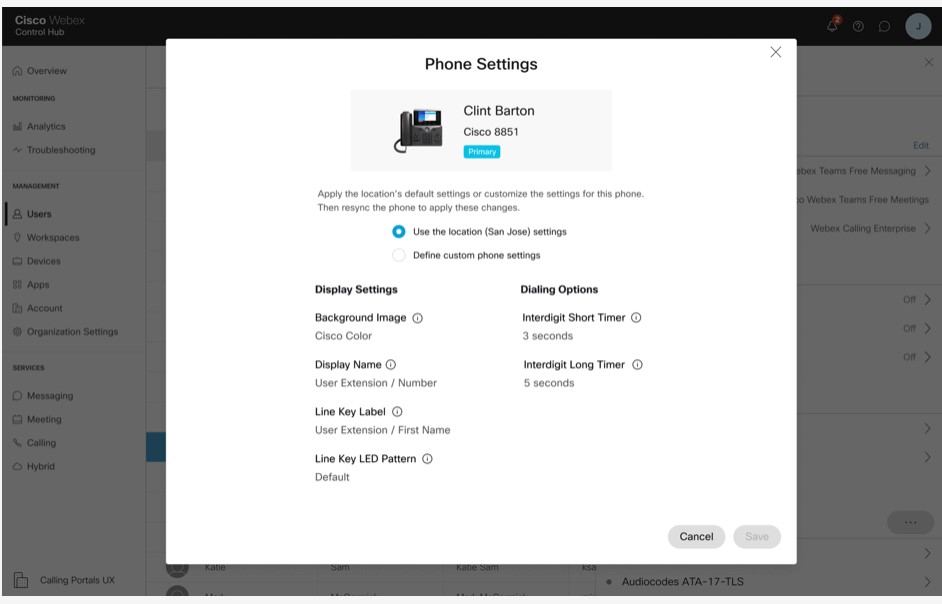Click info icon beside Line Key LED Pattern
Viewport: 942px width, 604px height.
(427, 459)
